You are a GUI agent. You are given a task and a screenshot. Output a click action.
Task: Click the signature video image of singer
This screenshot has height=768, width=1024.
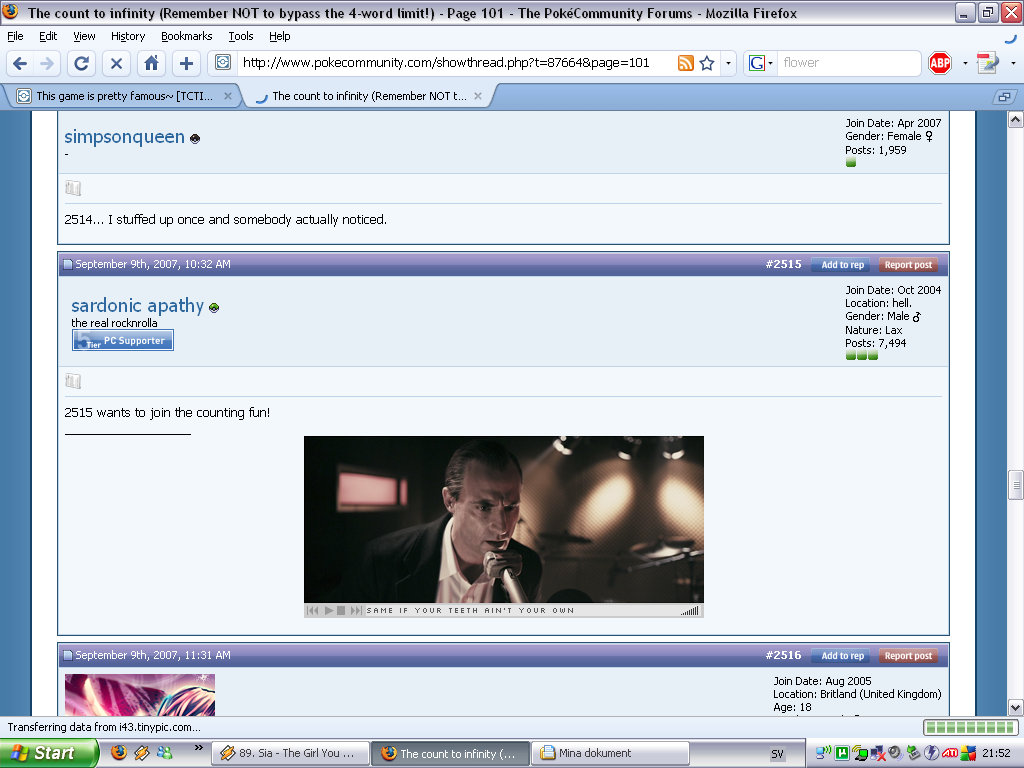(504, 519)
